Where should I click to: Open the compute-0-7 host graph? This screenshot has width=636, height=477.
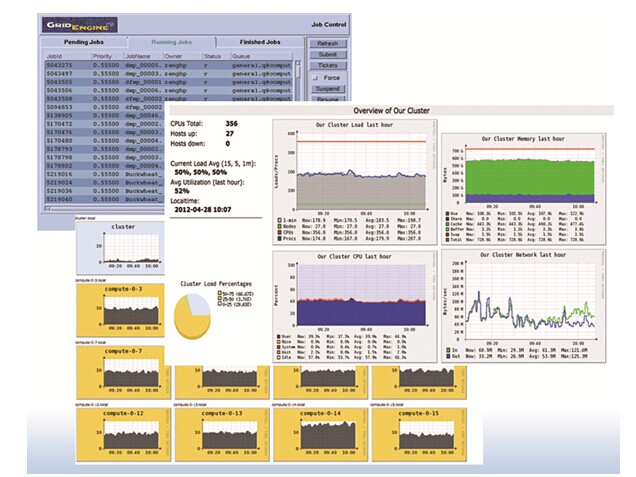pos(121,369)
